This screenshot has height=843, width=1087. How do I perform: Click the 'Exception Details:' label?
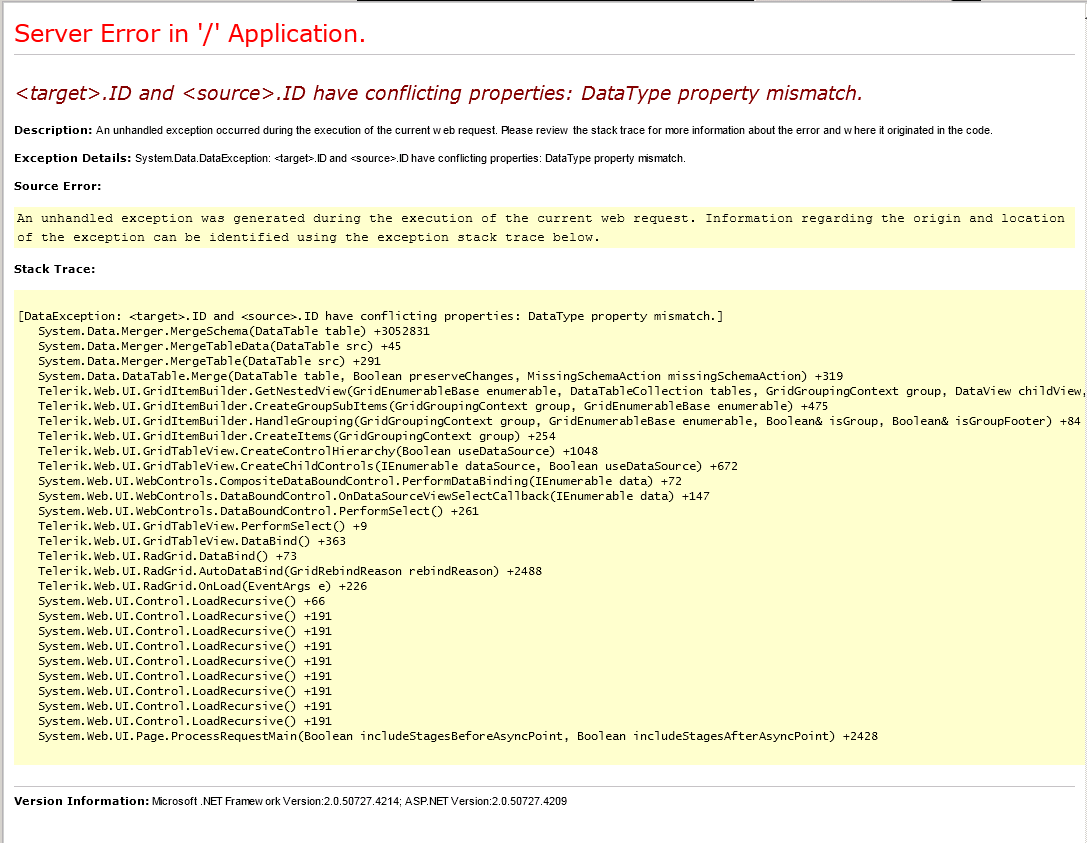tap(72, 158)
